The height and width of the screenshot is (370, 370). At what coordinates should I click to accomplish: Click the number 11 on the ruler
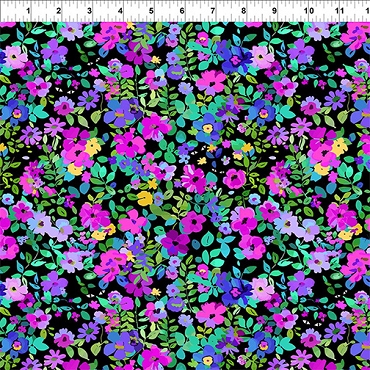coord(340,11)
